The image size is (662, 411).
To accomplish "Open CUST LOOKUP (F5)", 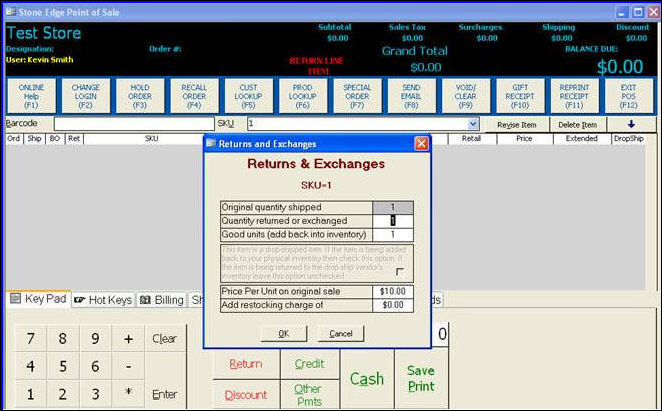I will click(x=249, y=96).
